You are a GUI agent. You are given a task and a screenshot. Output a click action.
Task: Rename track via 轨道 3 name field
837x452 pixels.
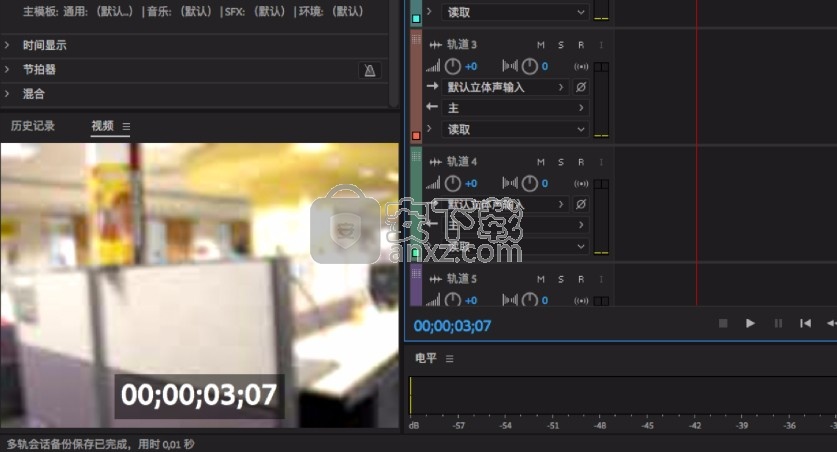pos(462,45)
